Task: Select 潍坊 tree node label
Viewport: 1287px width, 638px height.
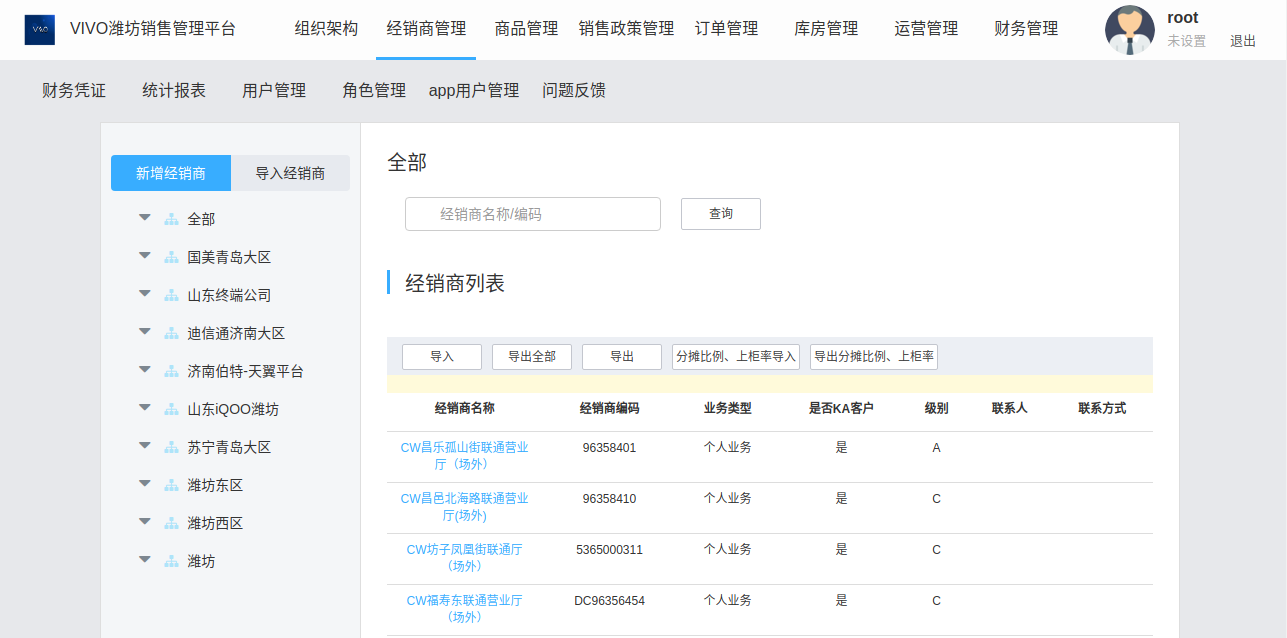Action: (x=201, y=561)
